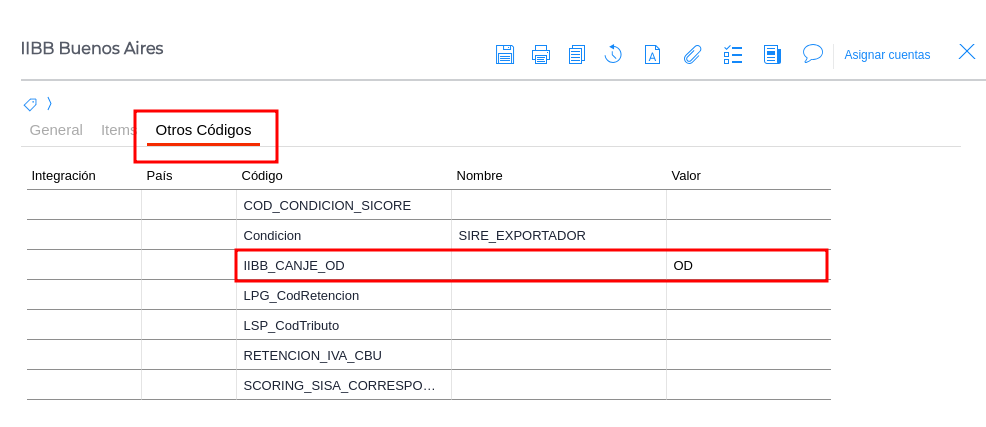
Task: Click the tag icon above the tabs
Action: point(30,104)
